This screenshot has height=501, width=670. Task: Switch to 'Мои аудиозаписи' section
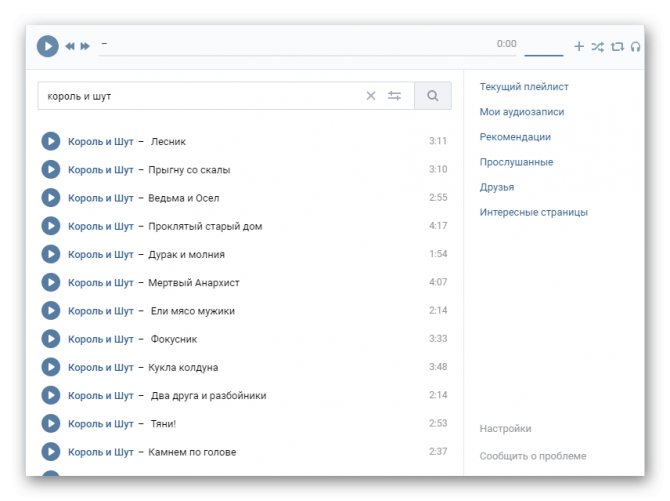522,112
